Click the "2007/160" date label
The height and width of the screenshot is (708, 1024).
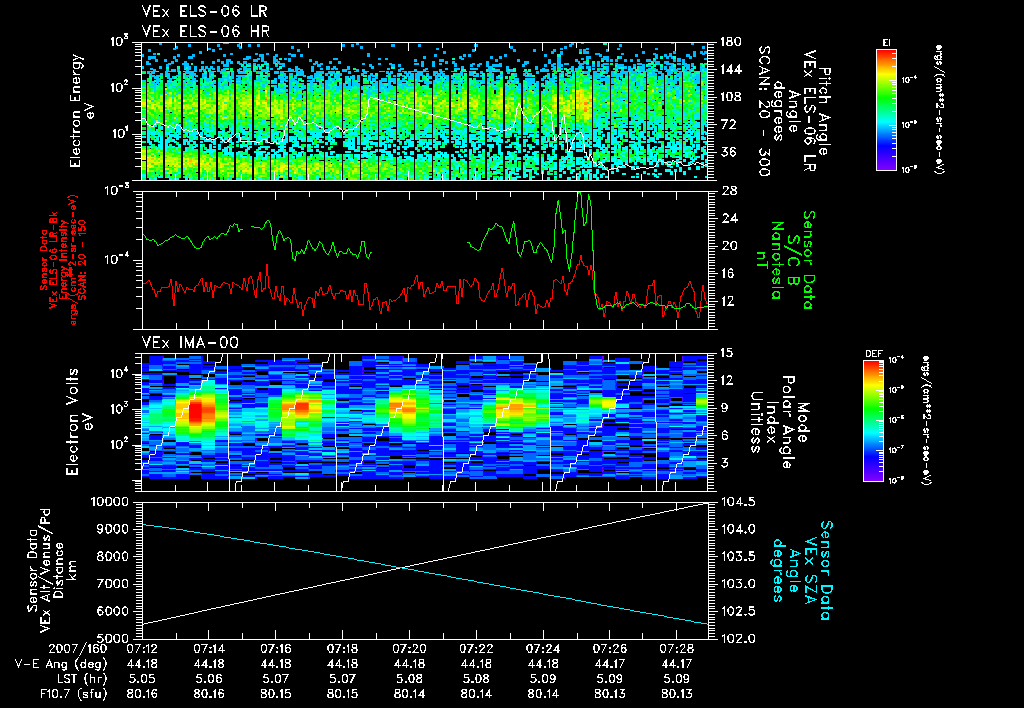[78, 649]
